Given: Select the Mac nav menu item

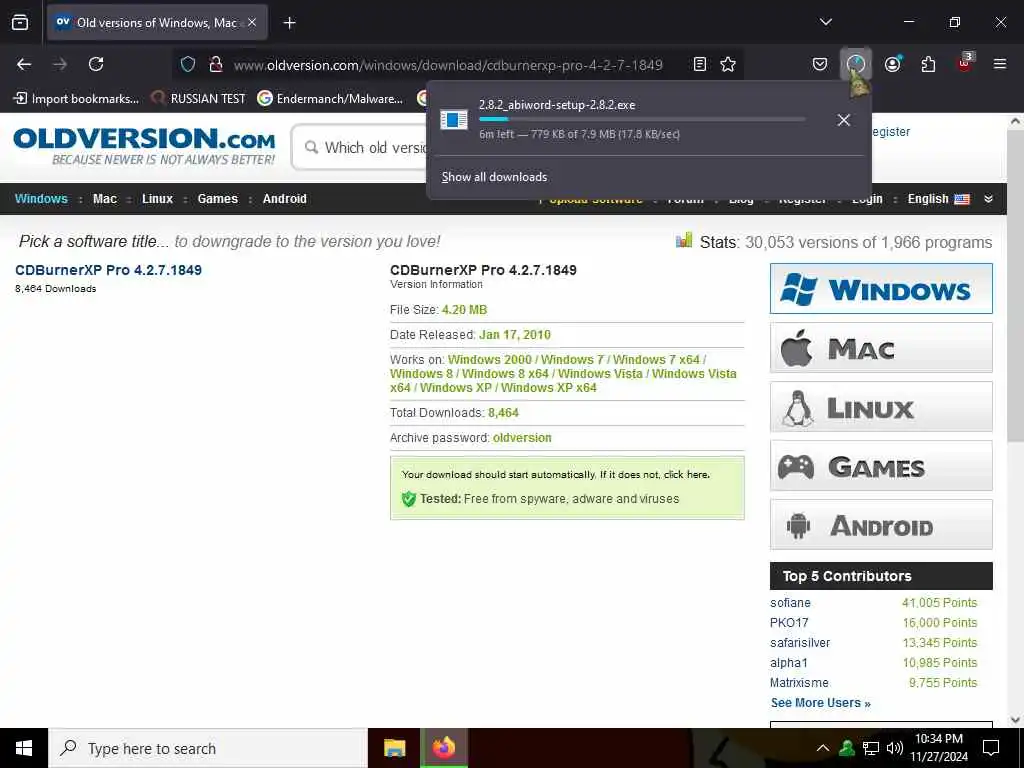Looking at the screenshot, I should pos(104,199).
